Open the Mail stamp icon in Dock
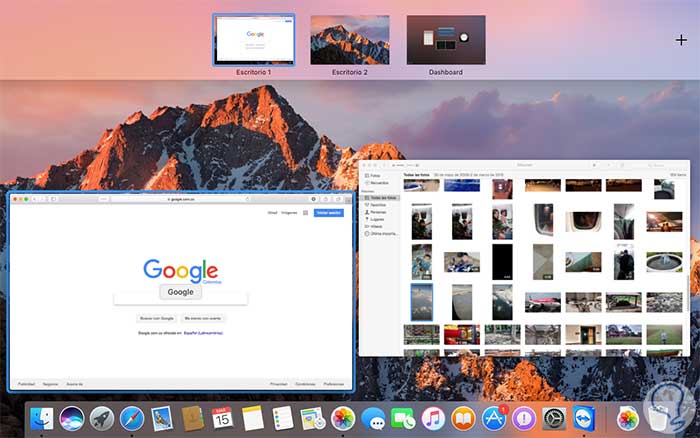 pos(162,419)
